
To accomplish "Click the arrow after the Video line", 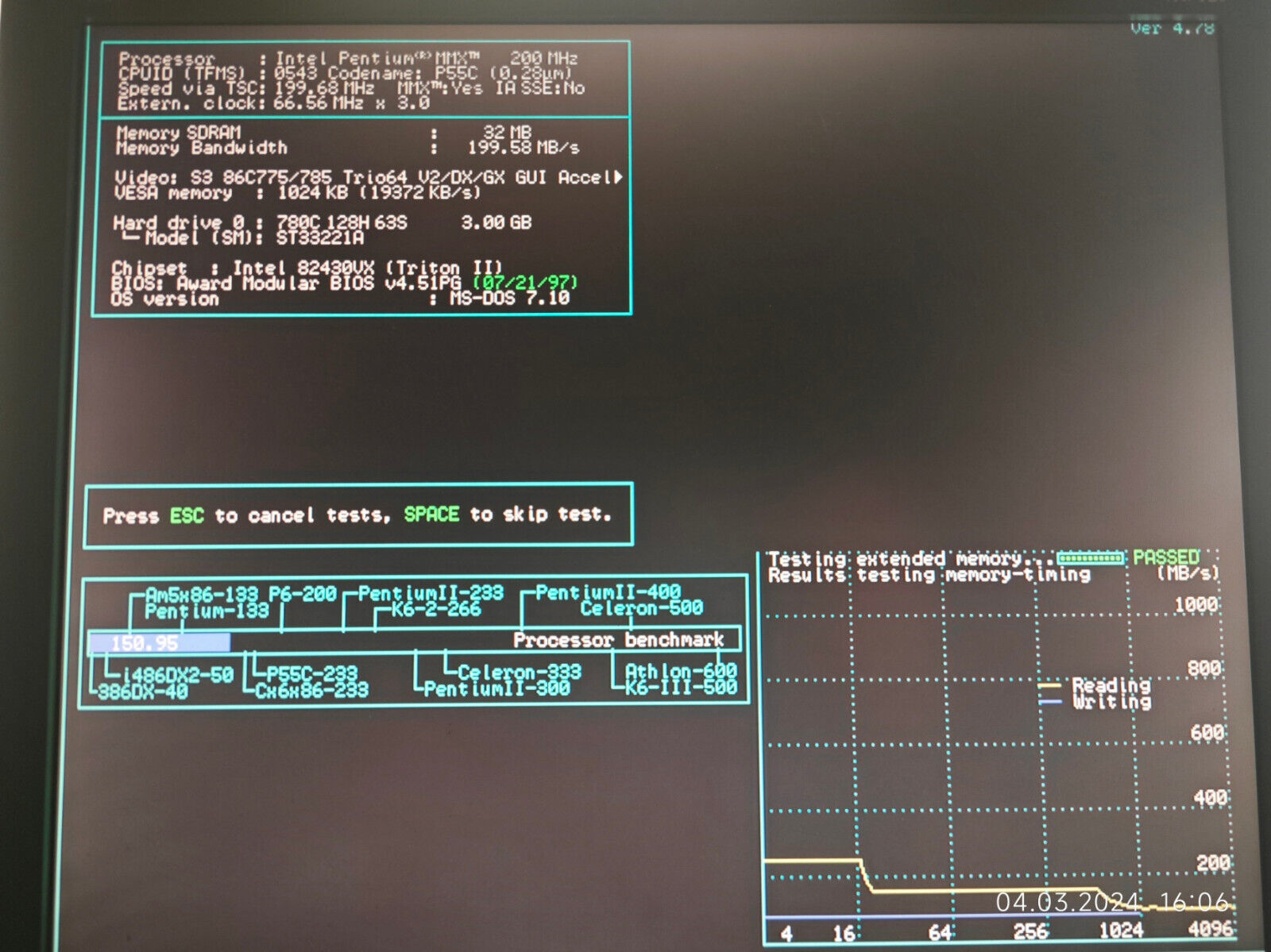I will coord(618,177).
